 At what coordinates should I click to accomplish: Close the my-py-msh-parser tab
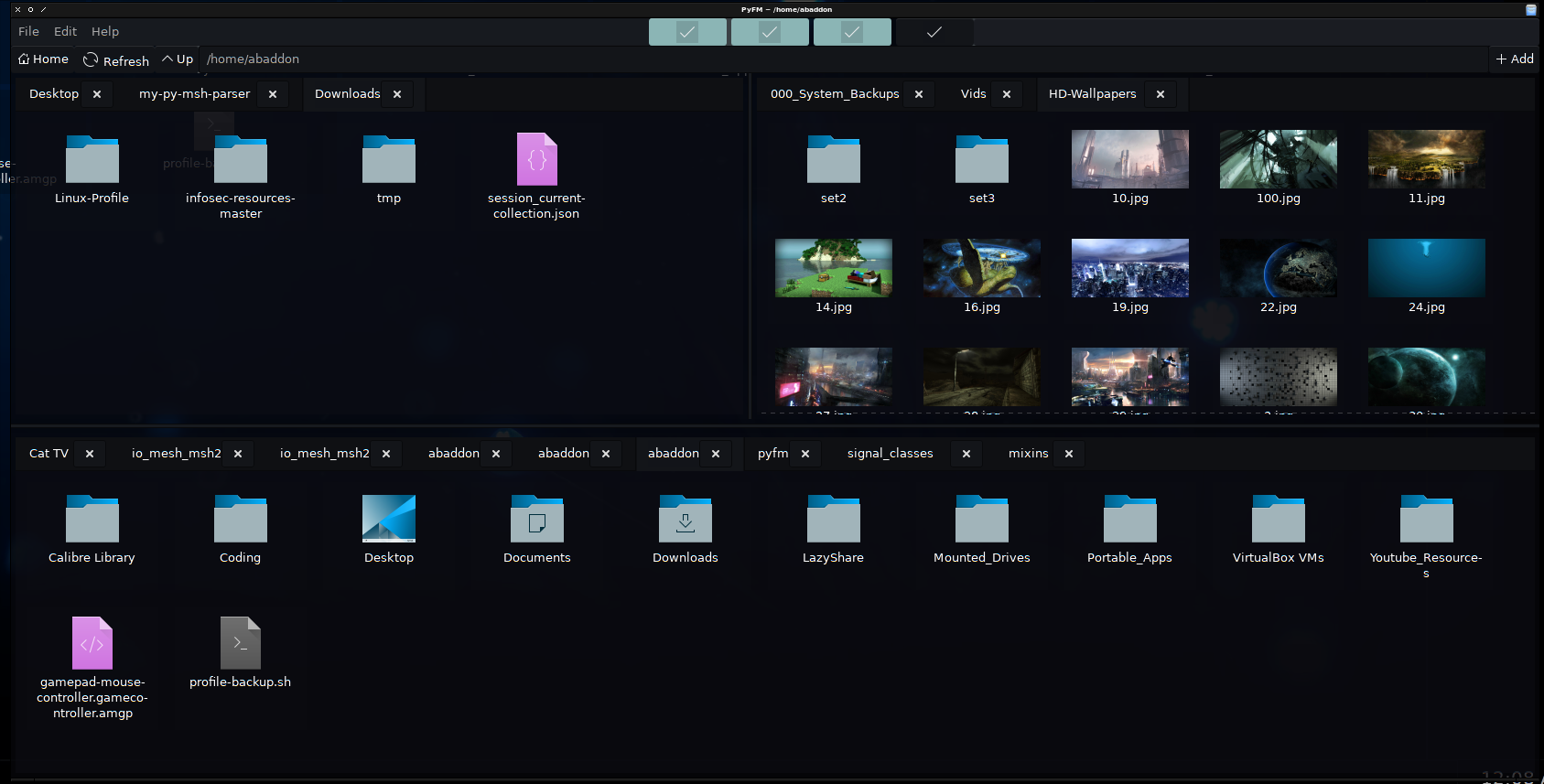[273, 94]
